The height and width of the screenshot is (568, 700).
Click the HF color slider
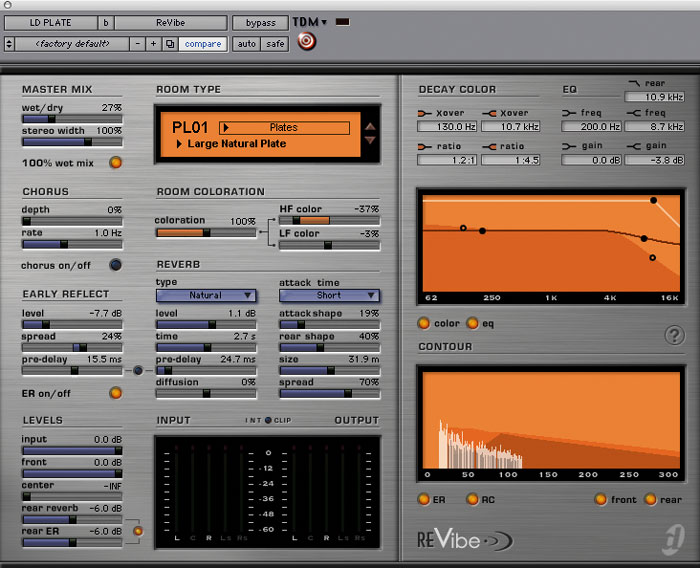coord(329,221)
